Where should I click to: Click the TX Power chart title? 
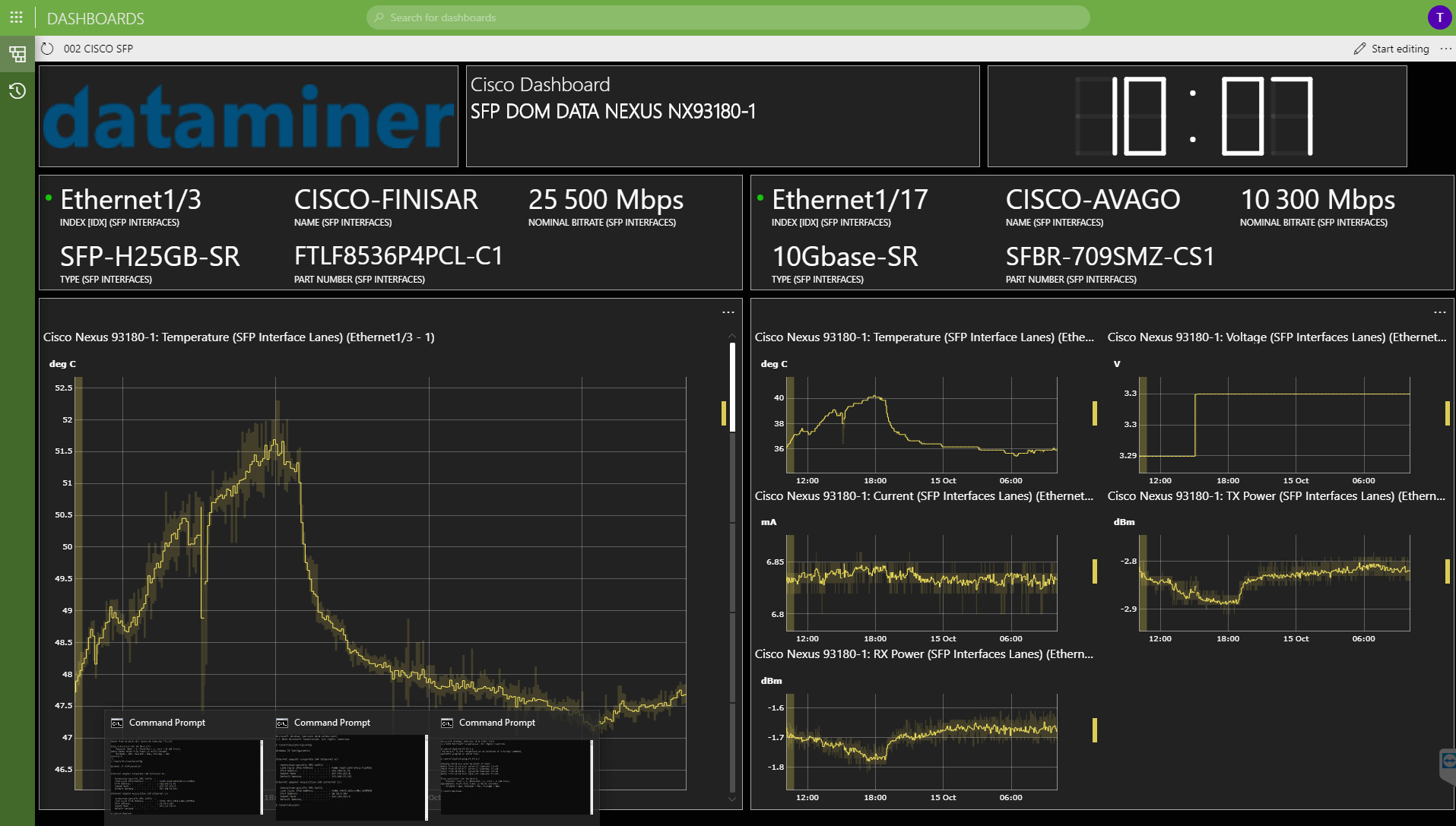point(1277,496)
